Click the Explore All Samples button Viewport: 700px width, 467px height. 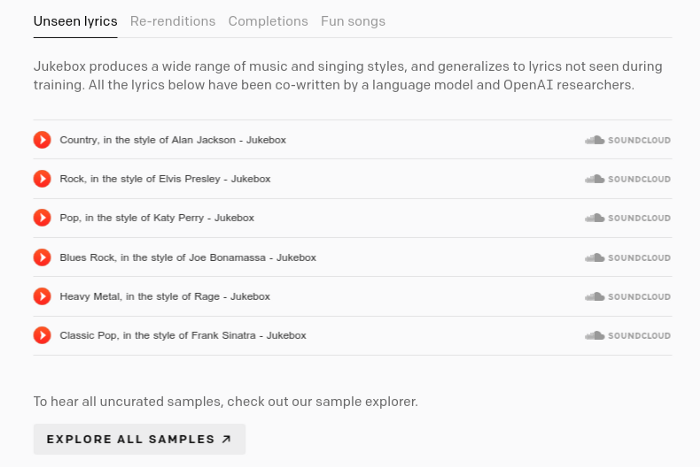pyautogui.click(x=139, y=439)
